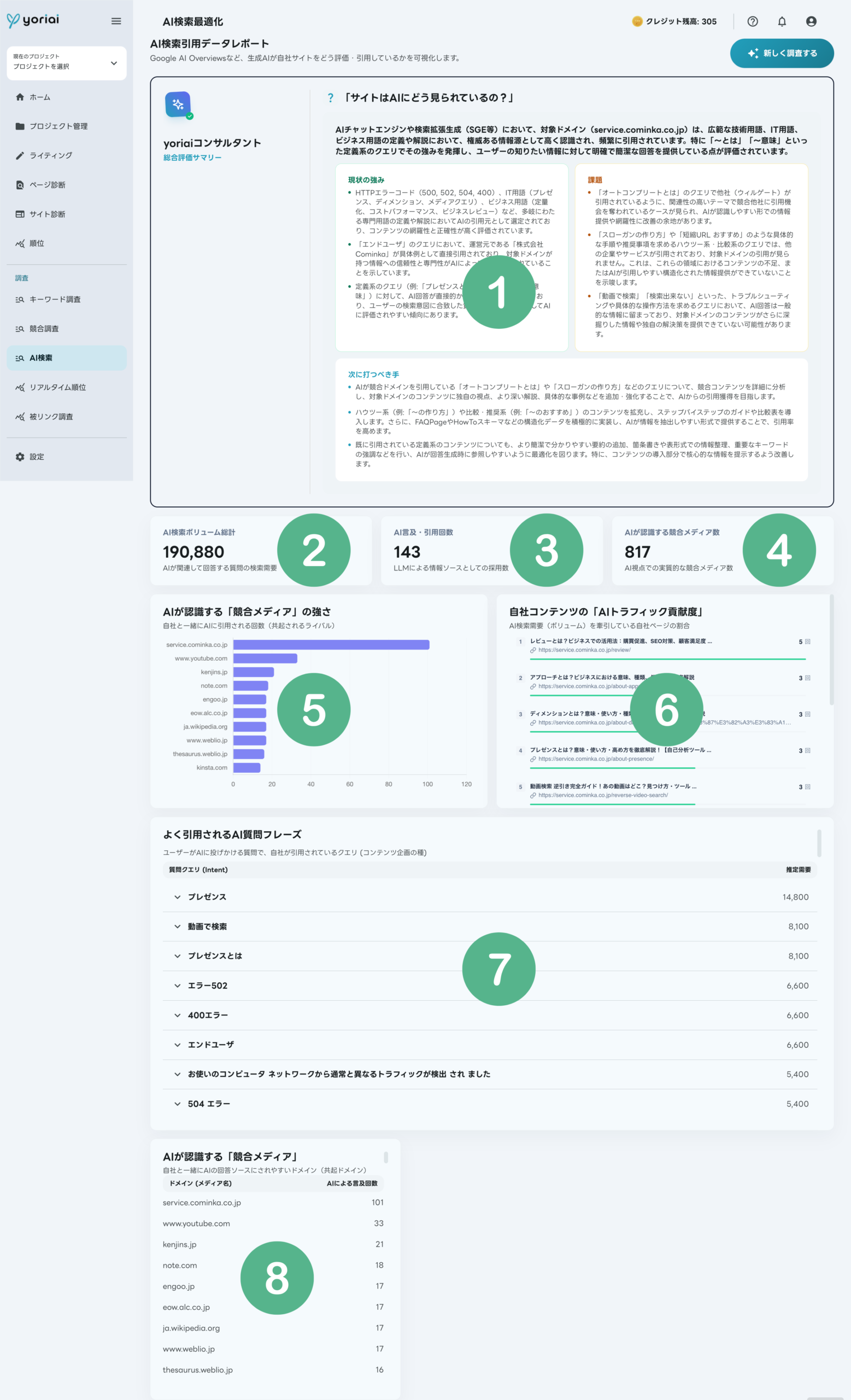Open the user account profile icon
The width and height of the screenshot is (851, 1400).
click(x=811, y=21)
